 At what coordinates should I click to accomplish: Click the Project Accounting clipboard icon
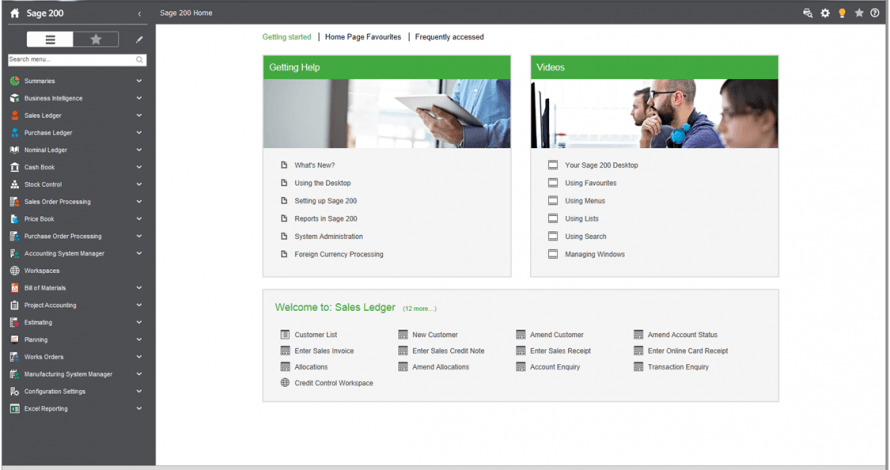[x=15, y=305]
